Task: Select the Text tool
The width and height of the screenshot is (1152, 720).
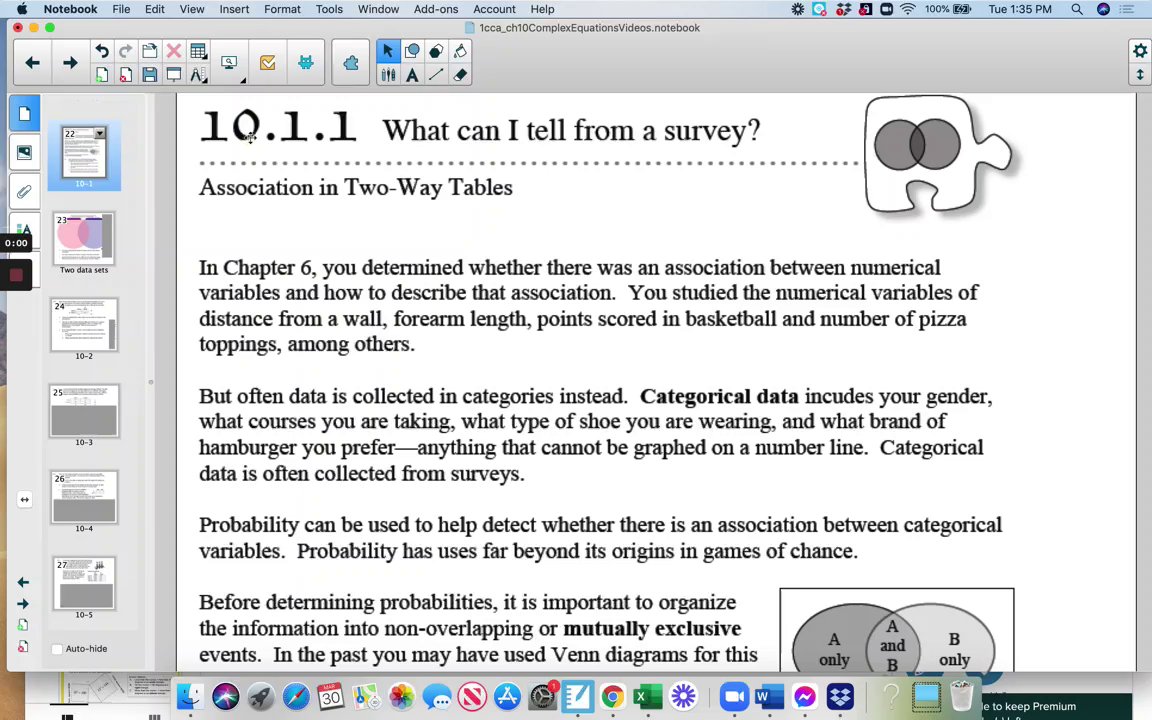Action: click(412, 74)
